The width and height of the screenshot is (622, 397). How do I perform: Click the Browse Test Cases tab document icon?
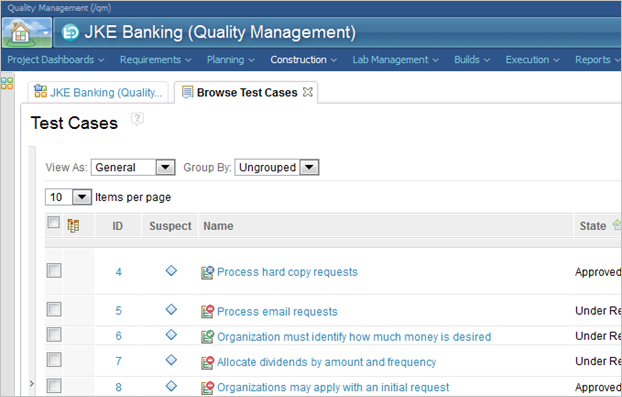coord(187,92)
